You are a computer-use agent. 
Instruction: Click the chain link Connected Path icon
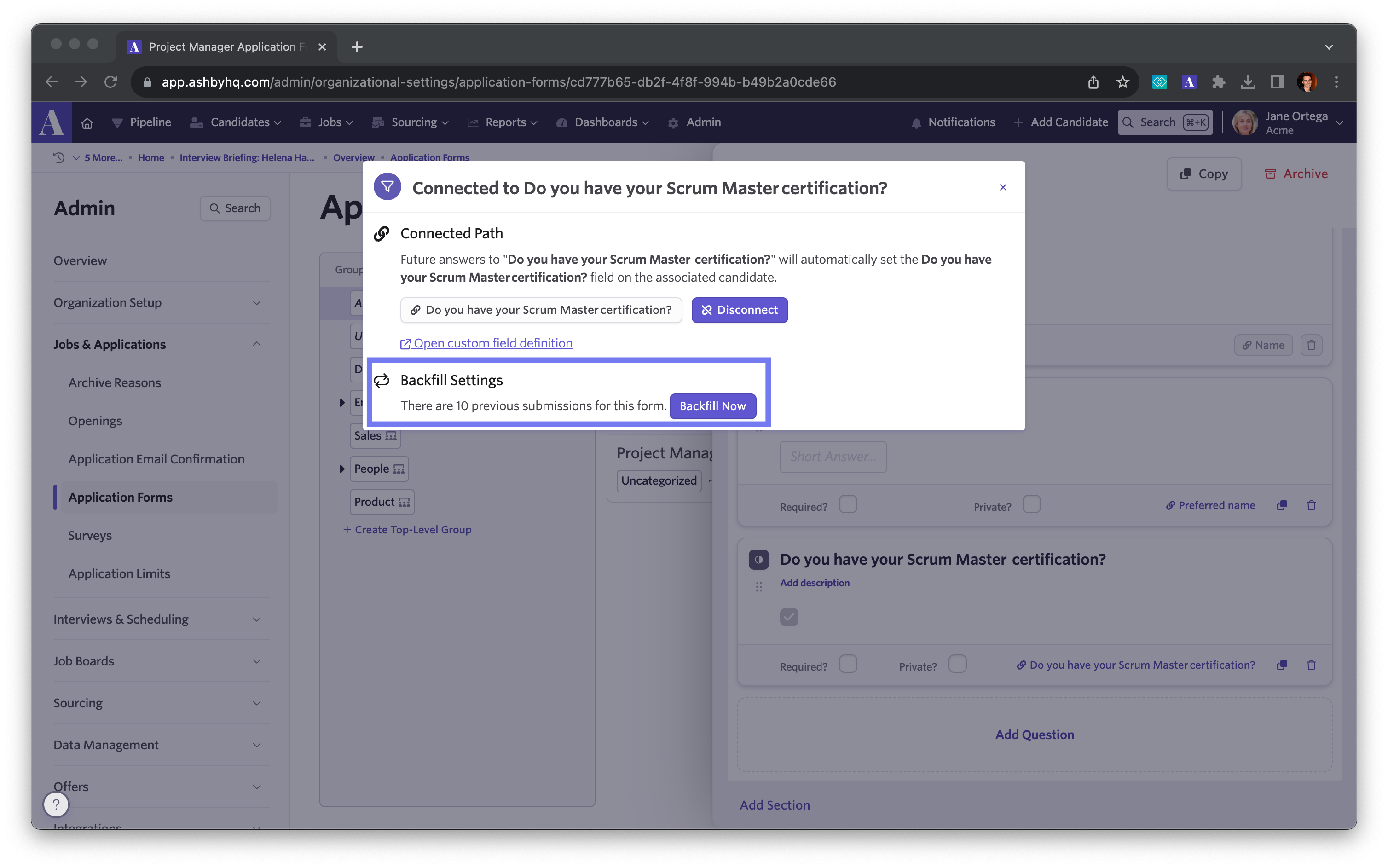(381, 233)
